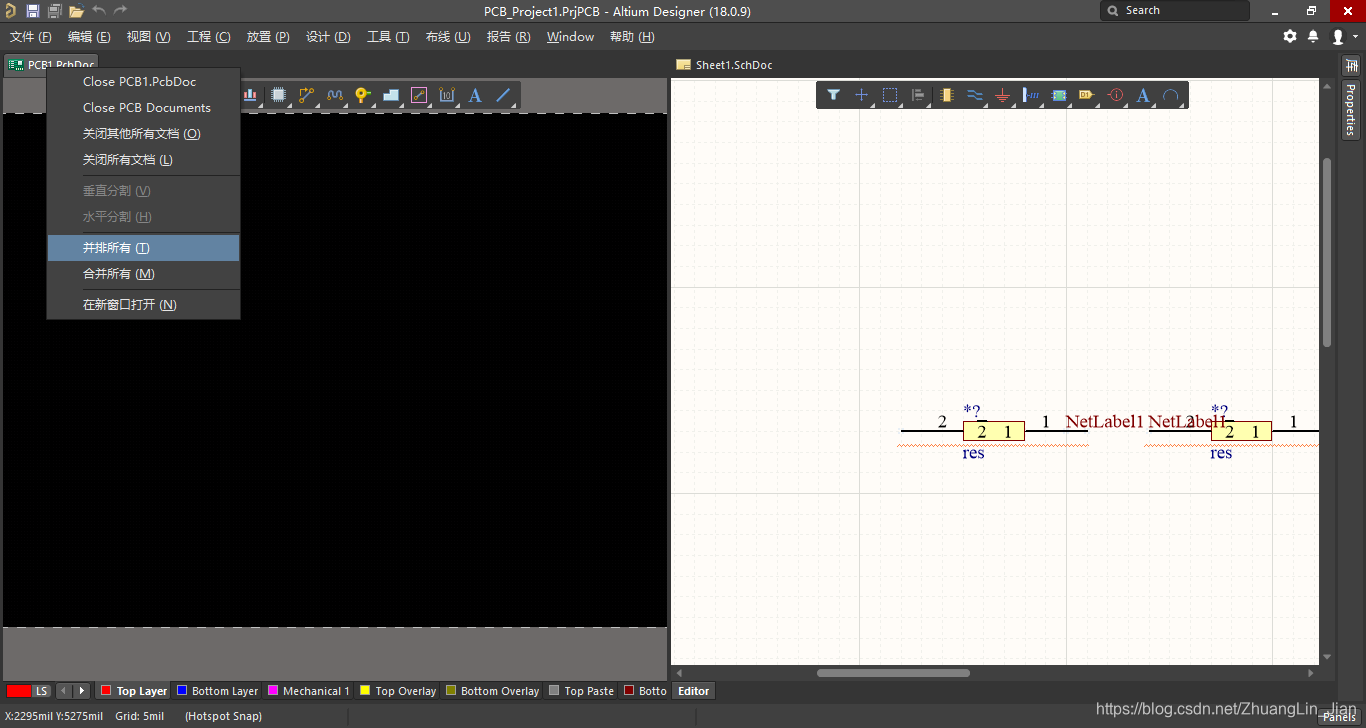Open the 编辑 (E) menu

pyautogui.click(x=89, y=37)
